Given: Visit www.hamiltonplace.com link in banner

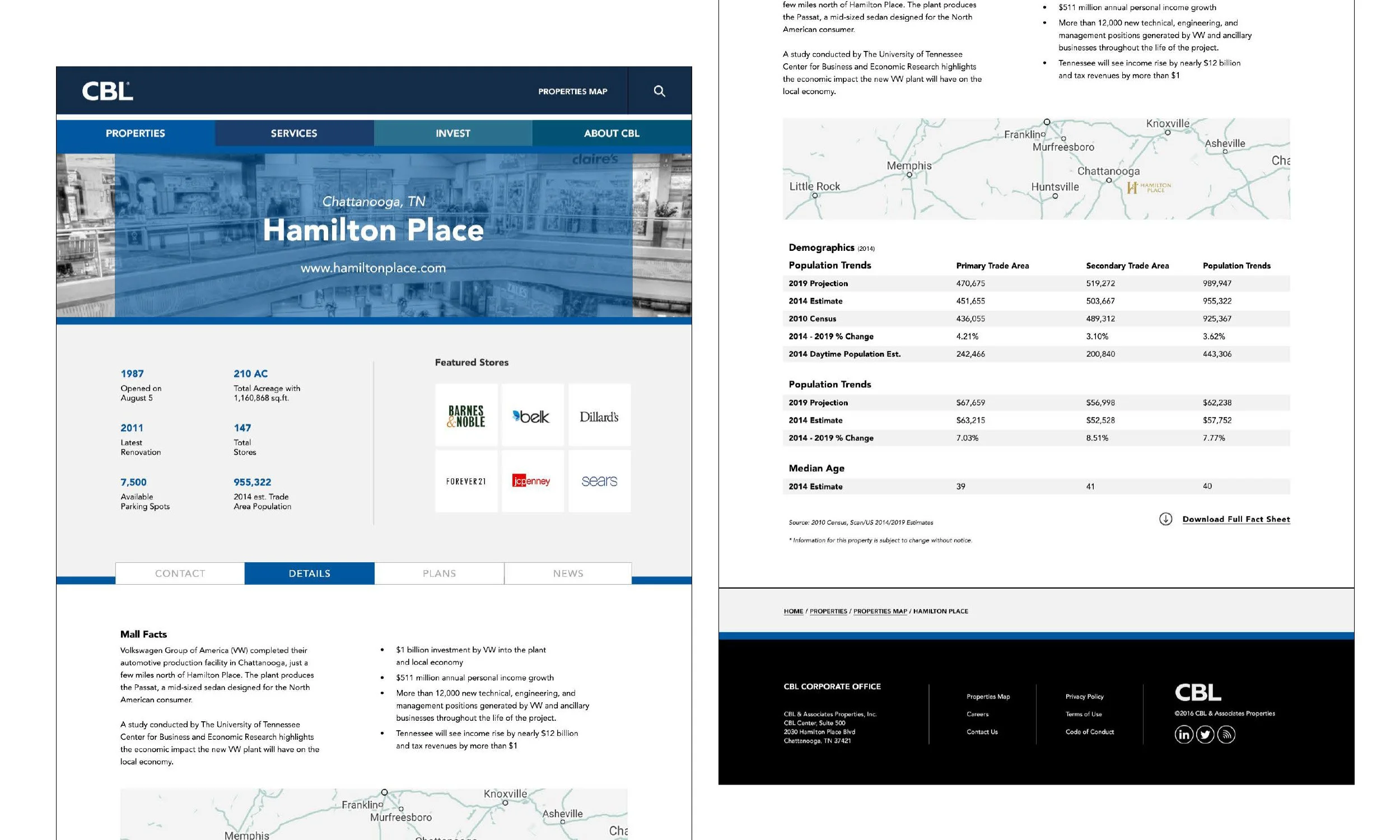Looking at the screenshot, I should pyautogui.click(x=373, y=268).
